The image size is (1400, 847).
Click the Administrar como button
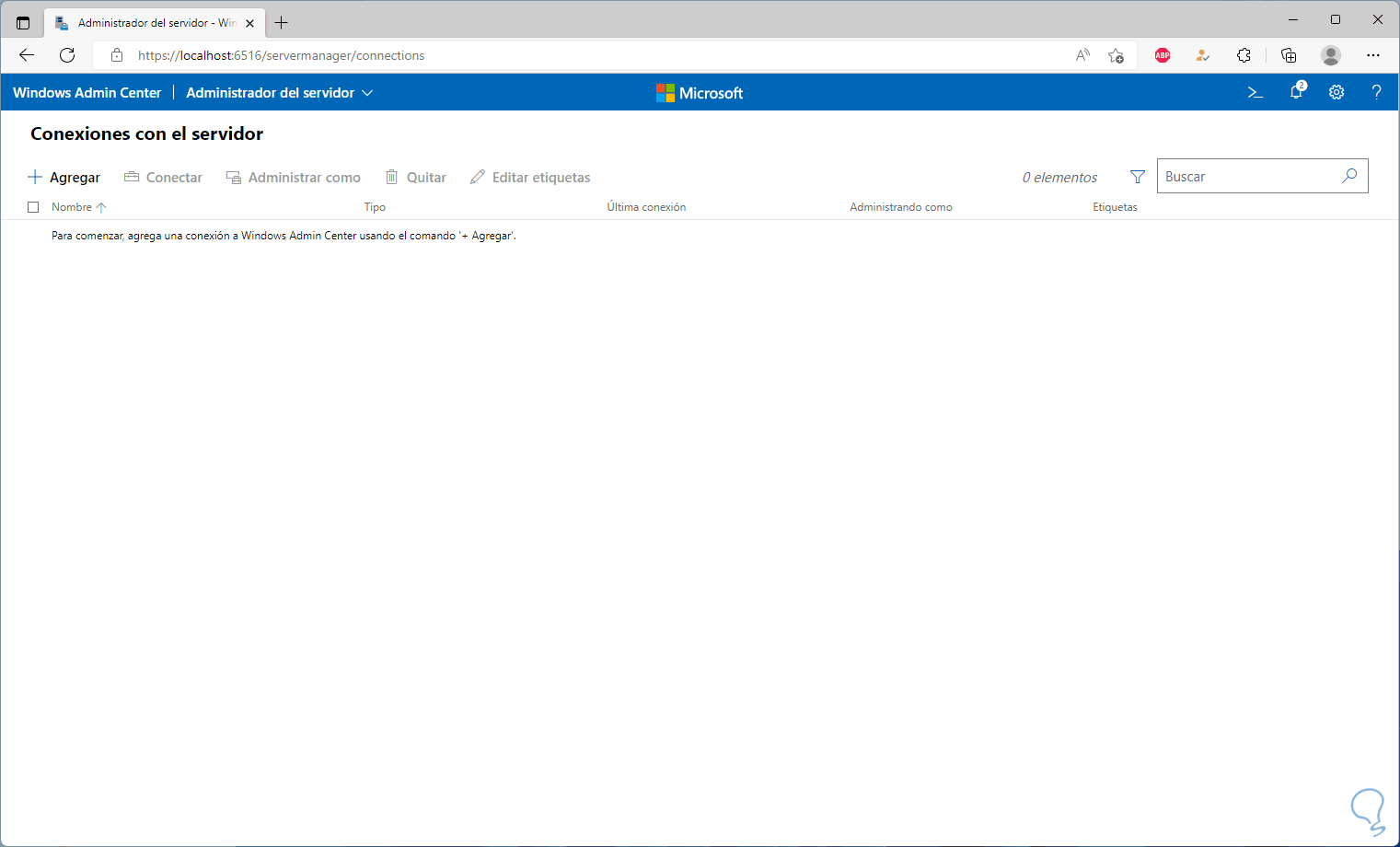(294, 178)
